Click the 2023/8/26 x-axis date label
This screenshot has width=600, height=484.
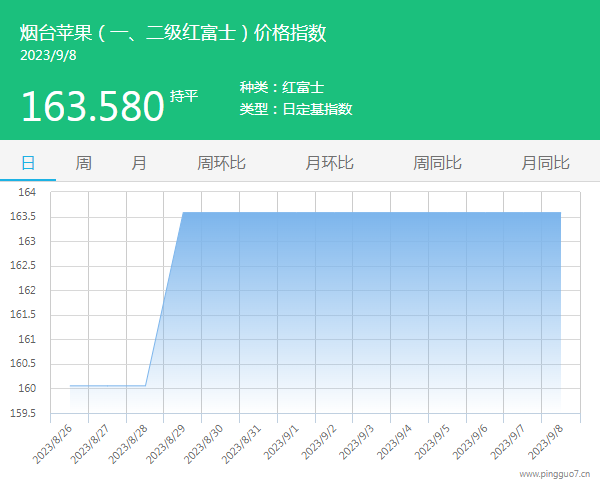point(52,442)
